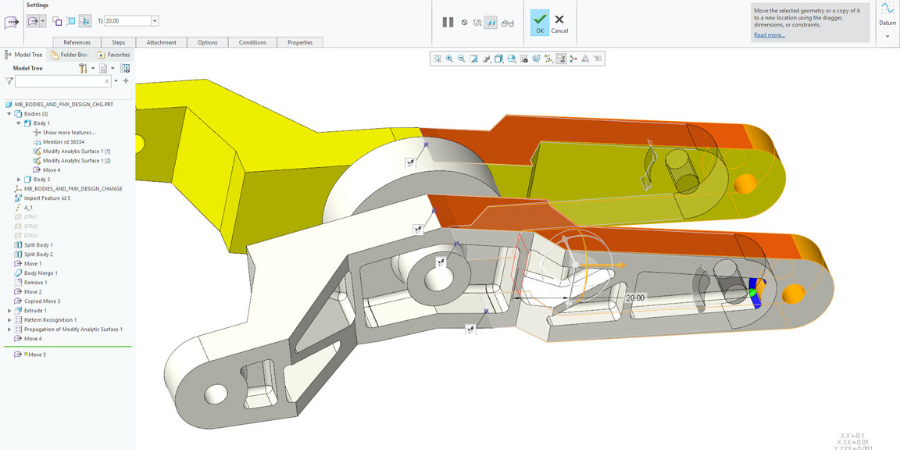This screenshot has width=900, height=450.
Task: Expand the Body 3 tree node
Action: pyautogui.click(x=18, y=179)
